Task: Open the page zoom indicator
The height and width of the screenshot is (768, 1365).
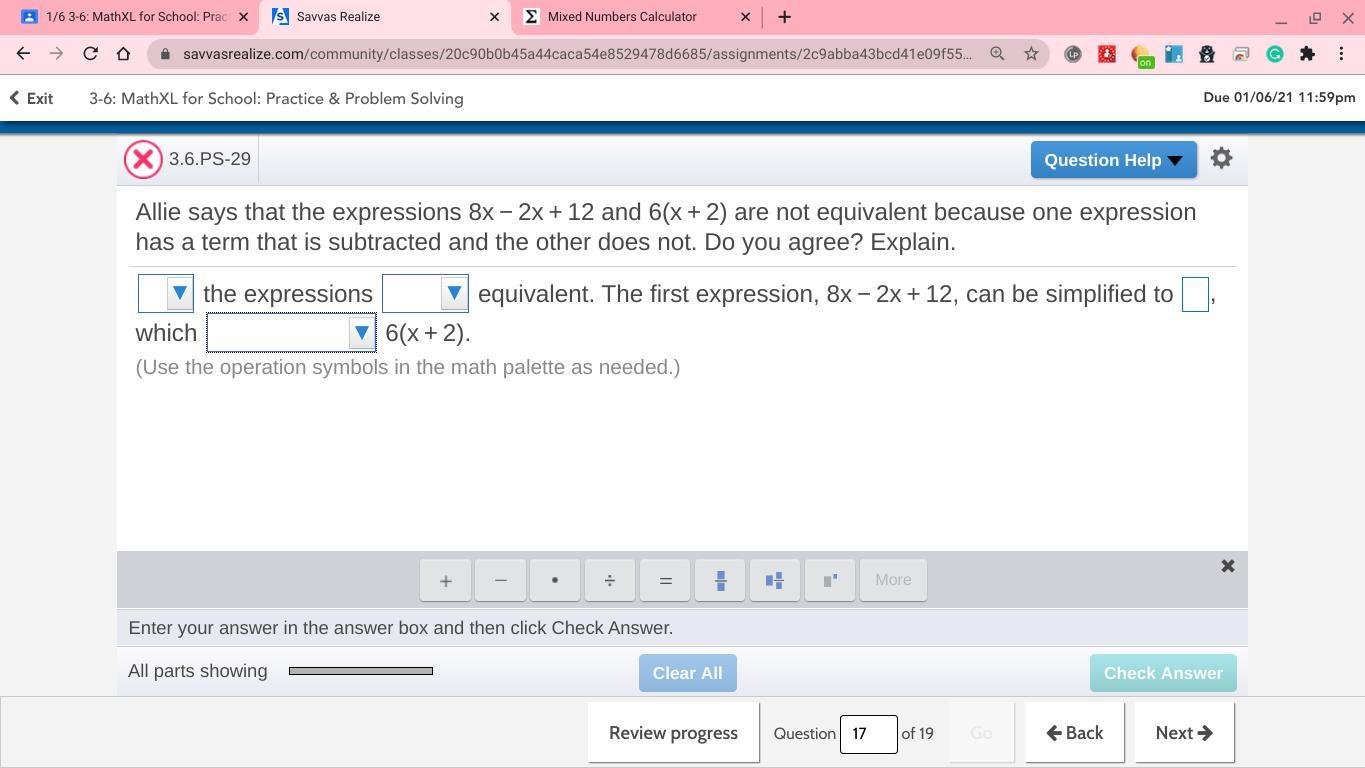Action: coord(997,54)
